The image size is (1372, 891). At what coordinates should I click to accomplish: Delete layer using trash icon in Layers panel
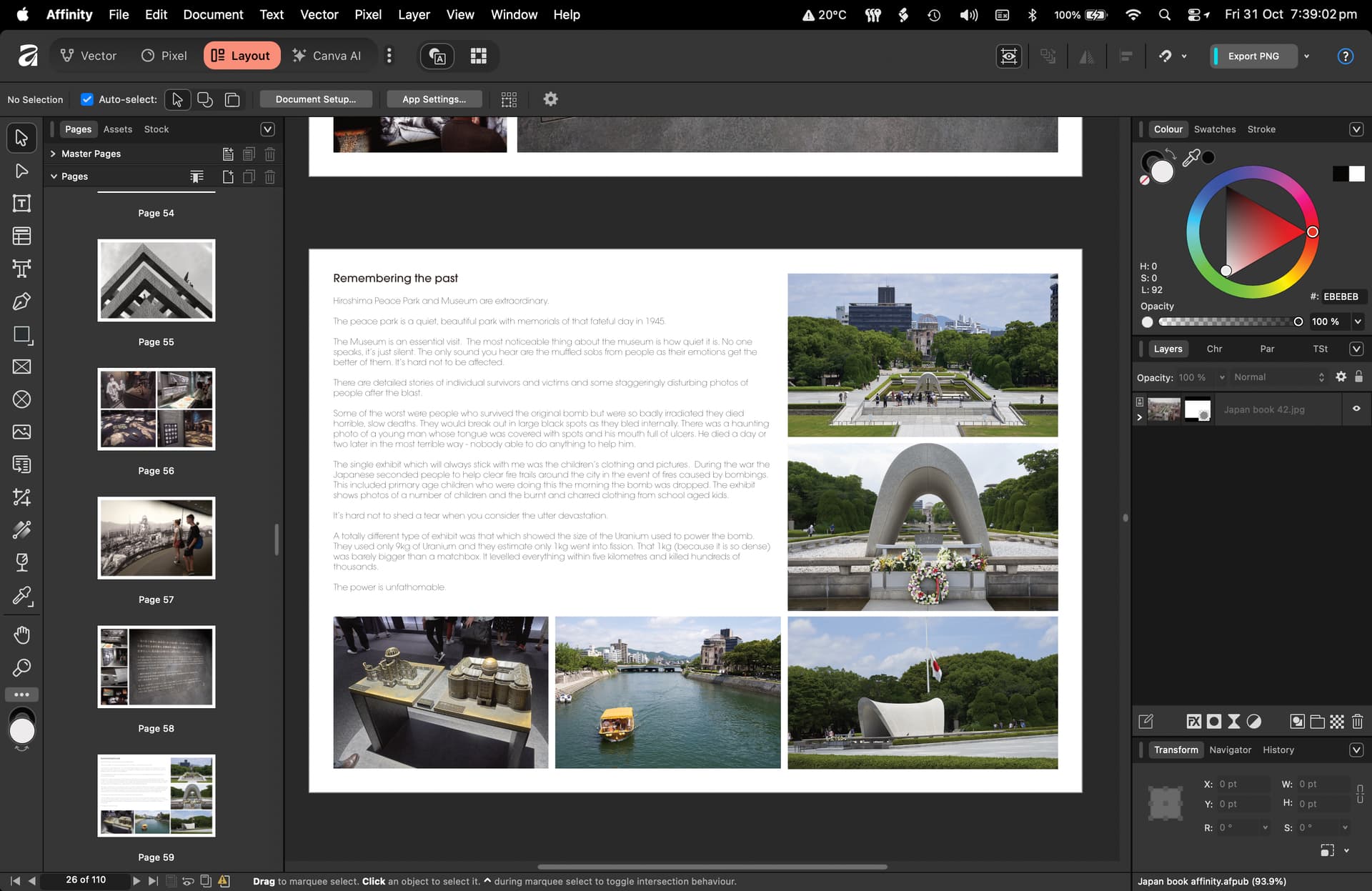(1357, 722)
